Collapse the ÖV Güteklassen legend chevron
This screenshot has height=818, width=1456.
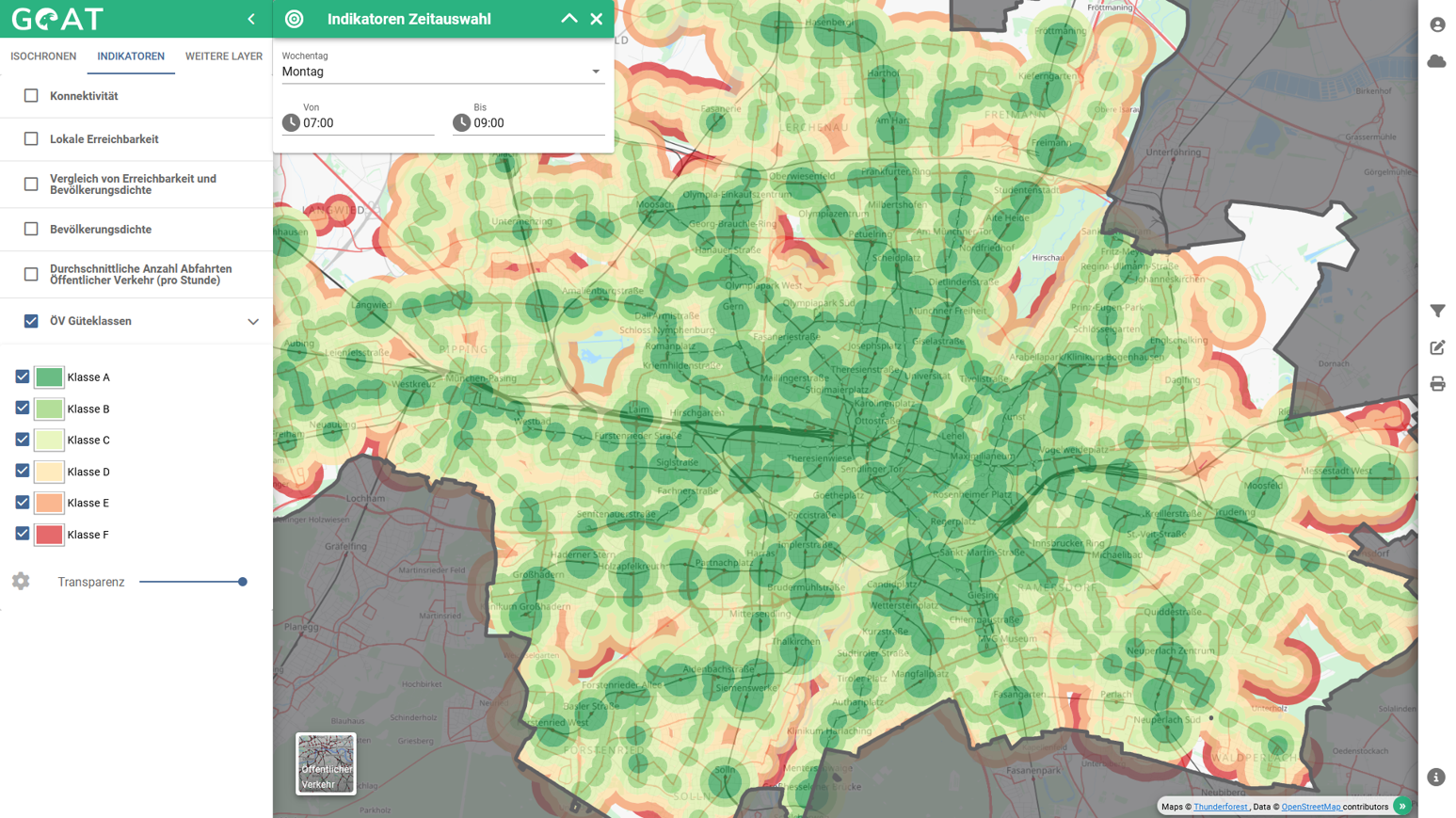pyautogui.click(x=252, y=322)
